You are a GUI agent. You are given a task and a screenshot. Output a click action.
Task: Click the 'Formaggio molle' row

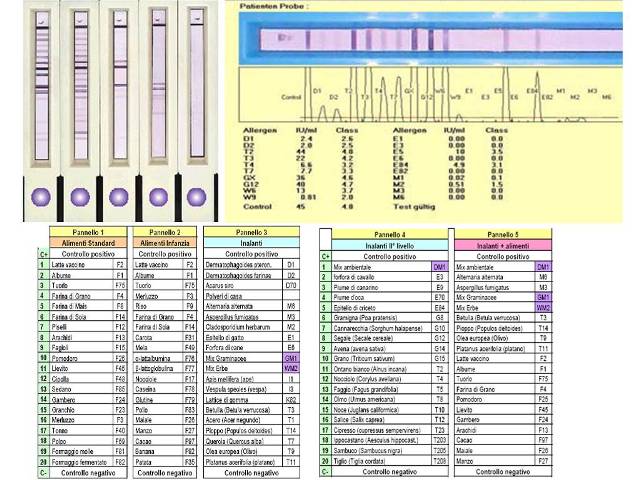tap(88, 451)
